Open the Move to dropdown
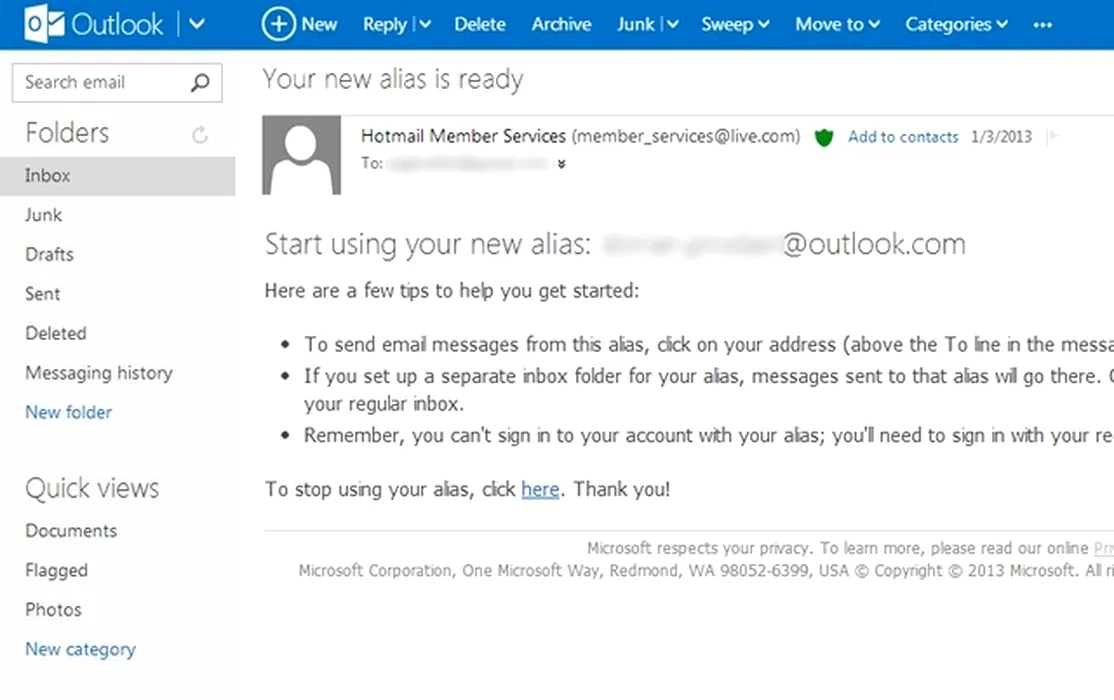Image resolution: width=1114 pixels, height=700 pixels. pyautogui.click(x=838, y=24)
